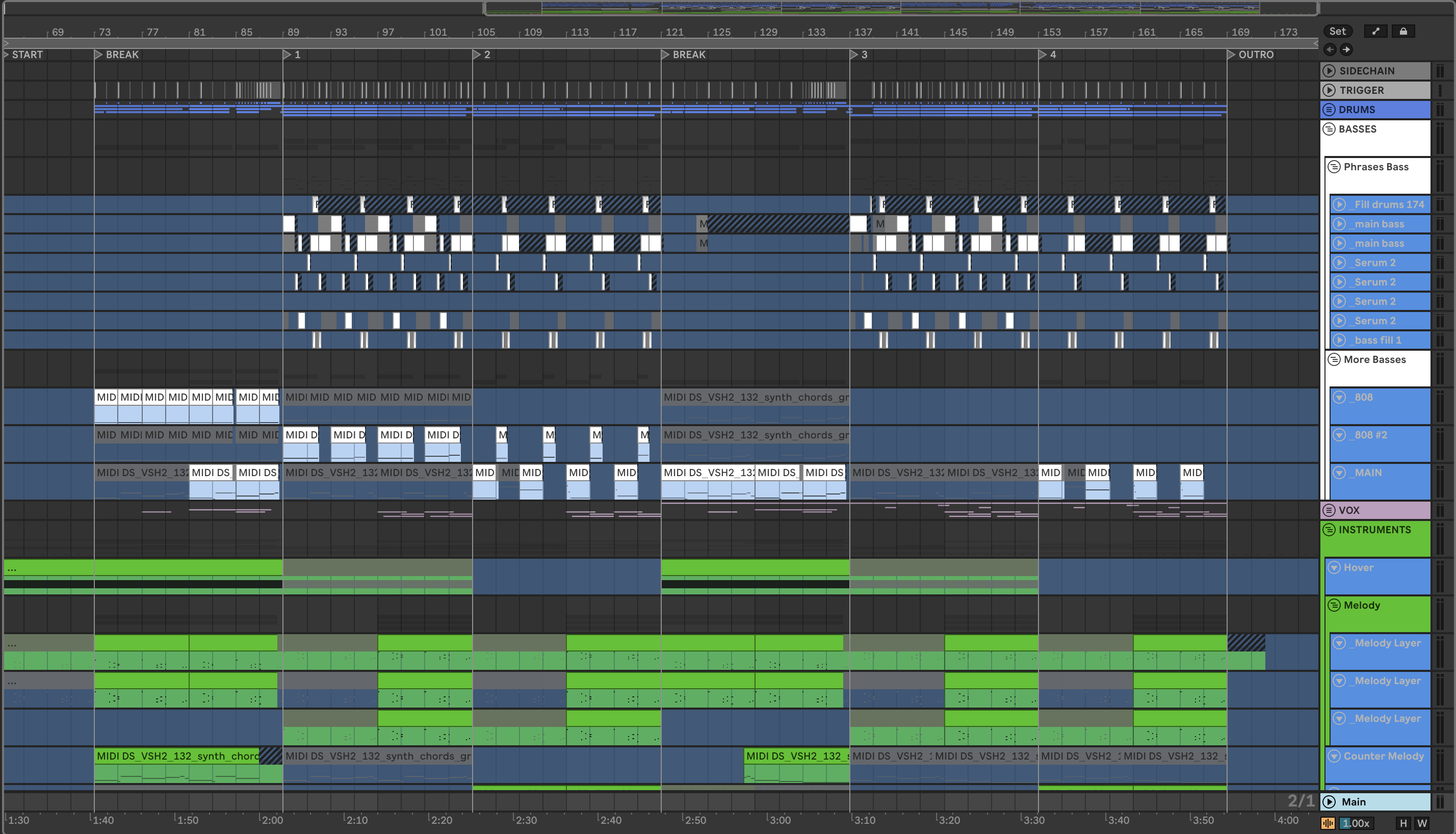Image resolution: width=1456 pixels, height=834 pixels.
Task: Unfold the Hover track
Action: tap(1334, 568)
